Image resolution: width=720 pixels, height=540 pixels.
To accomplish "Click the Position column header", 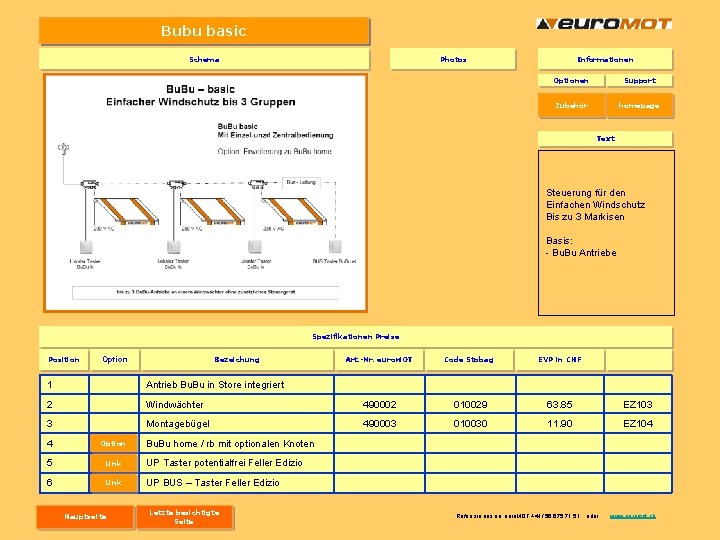I will (x=64, y=360).
